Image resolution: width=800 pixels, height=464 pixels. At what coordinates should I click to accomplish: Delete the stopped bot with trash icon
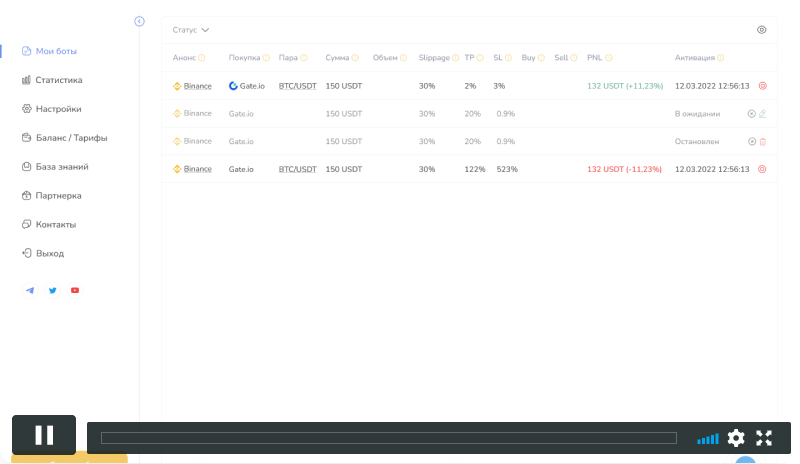763,142
